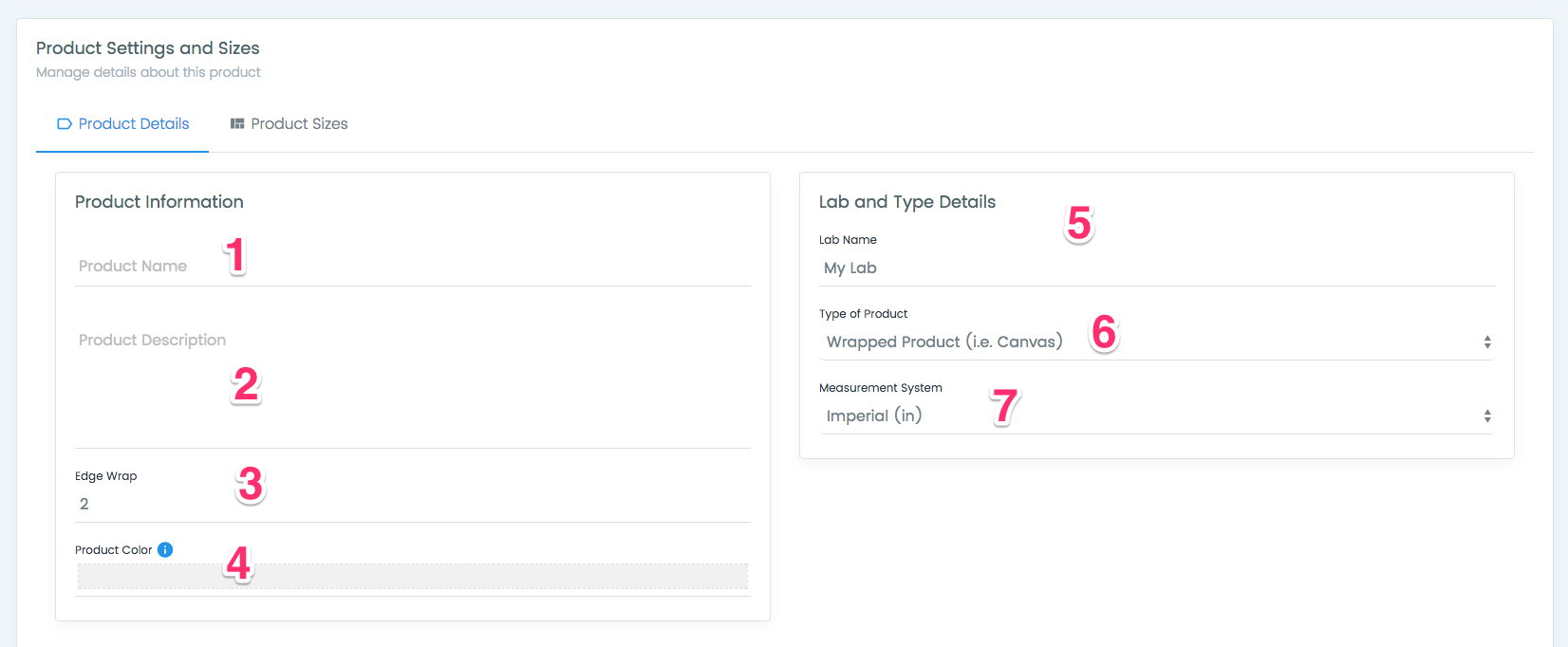Focus the Product Name field

[x=413, y=267]
